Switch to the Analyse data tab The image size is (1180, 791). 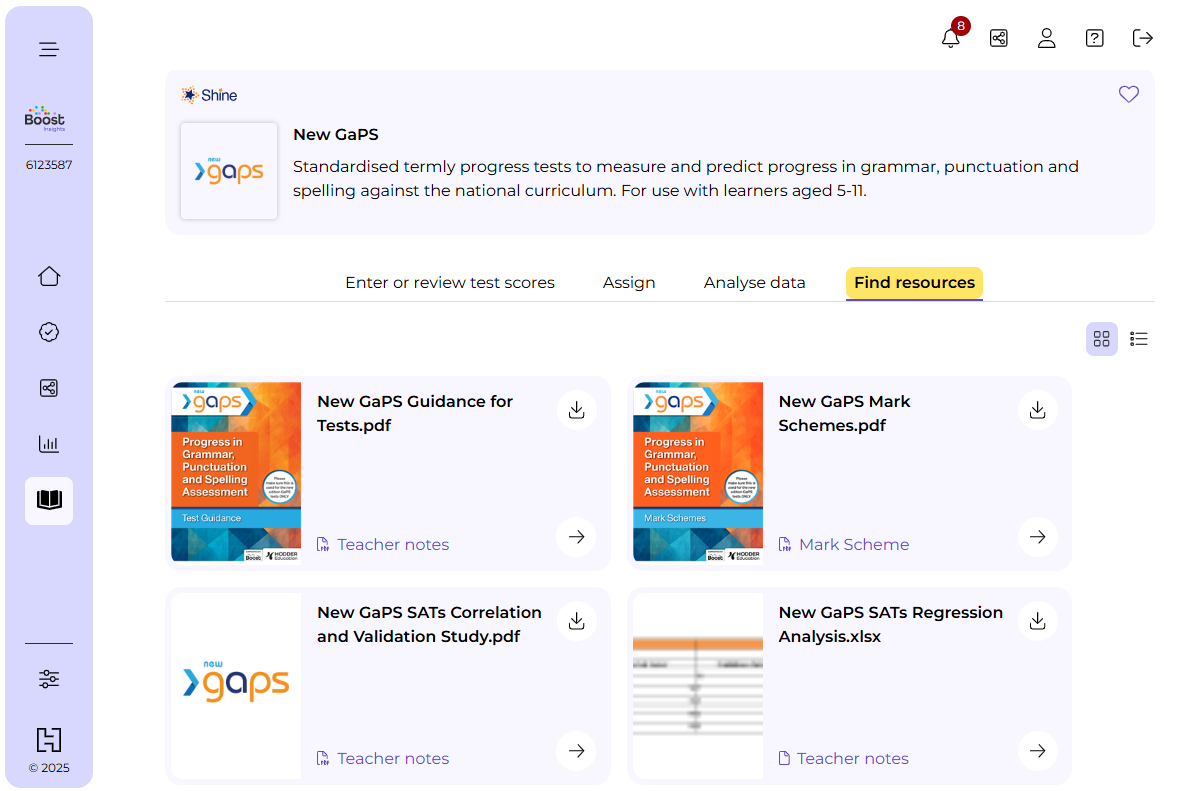[754, 283]
